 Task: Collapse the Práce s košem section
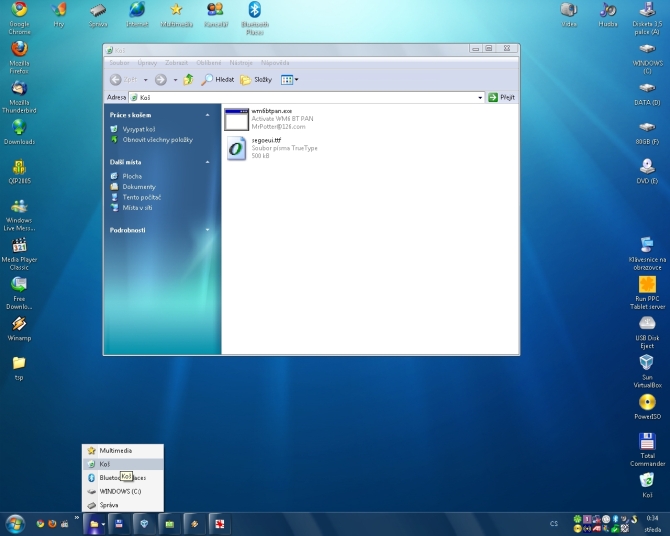(x=208, y=115)
